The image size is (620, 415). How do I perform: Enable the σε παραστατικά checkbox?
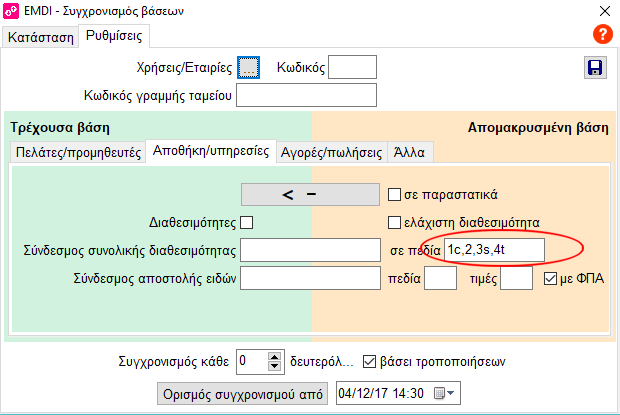tap(394, 194)
